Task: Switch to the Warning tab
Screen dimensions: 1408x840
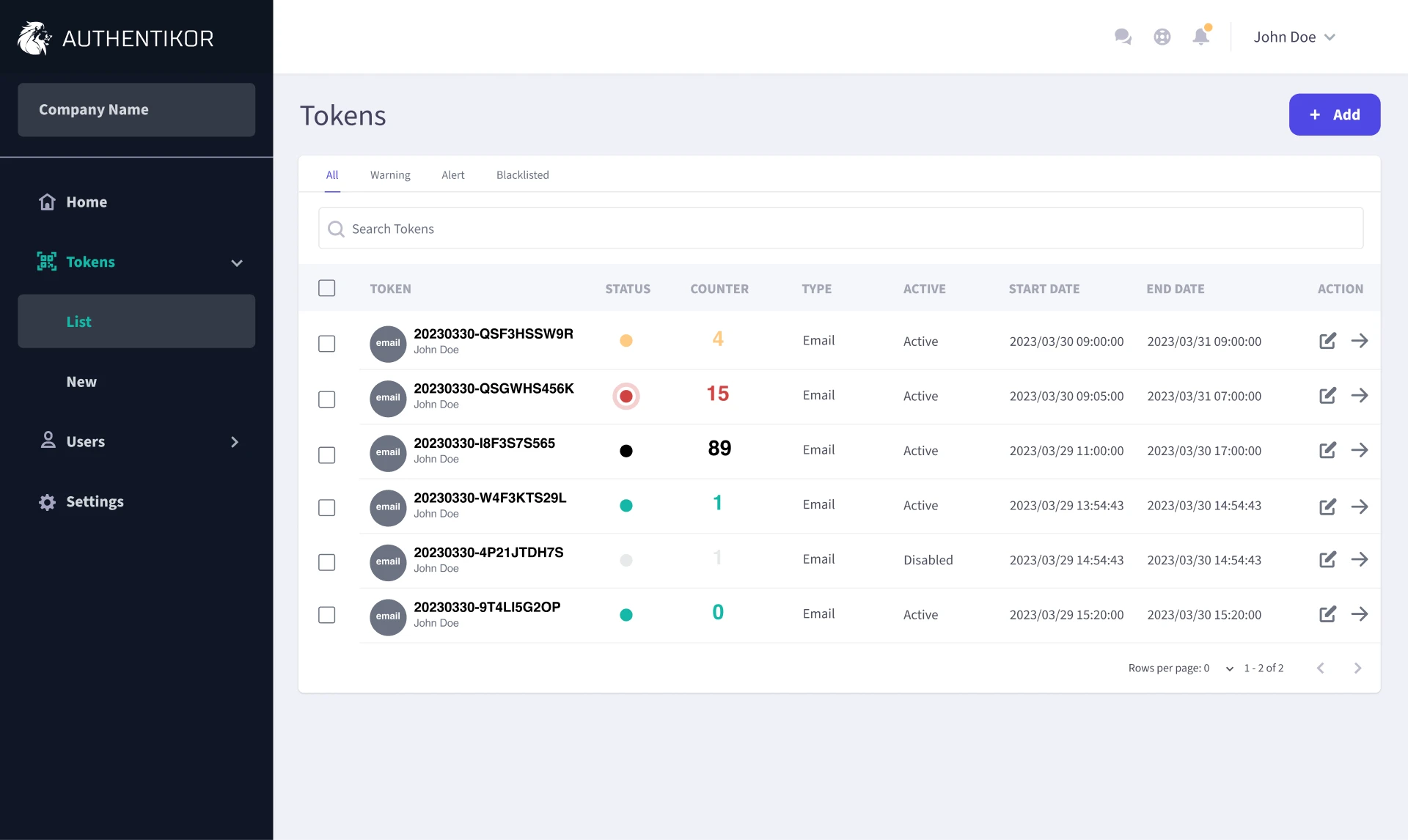Action: click(390, 174)
